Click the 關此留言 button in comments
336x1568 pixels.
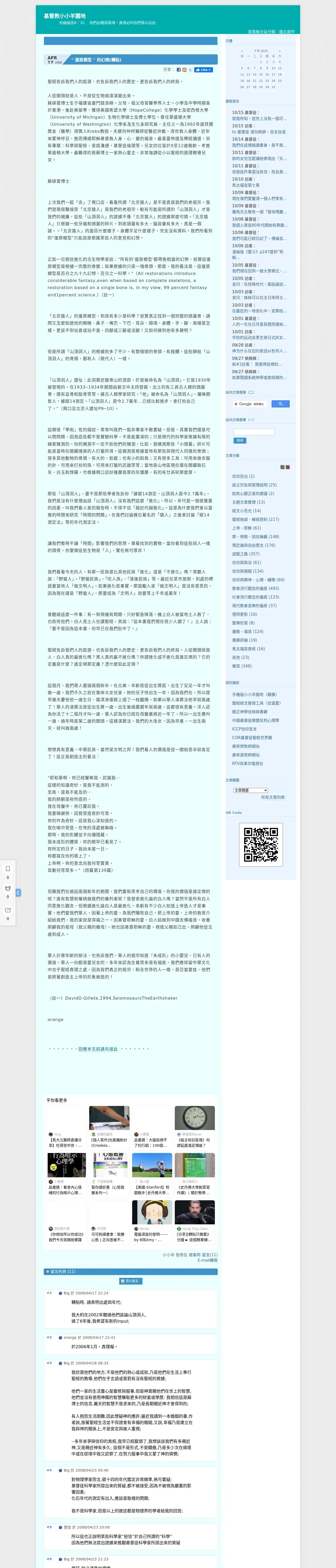[x=132, y=1281]
